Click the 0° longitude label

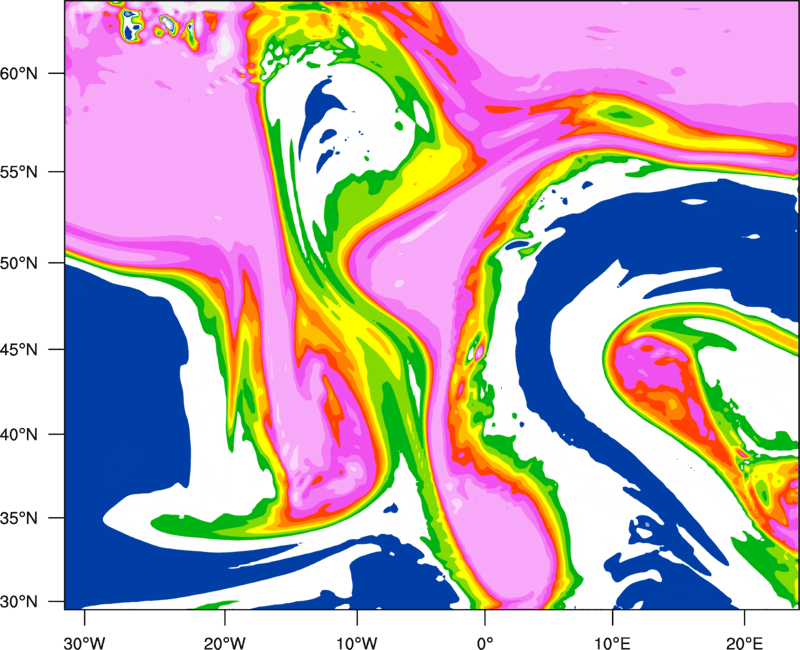click(485, 643)
